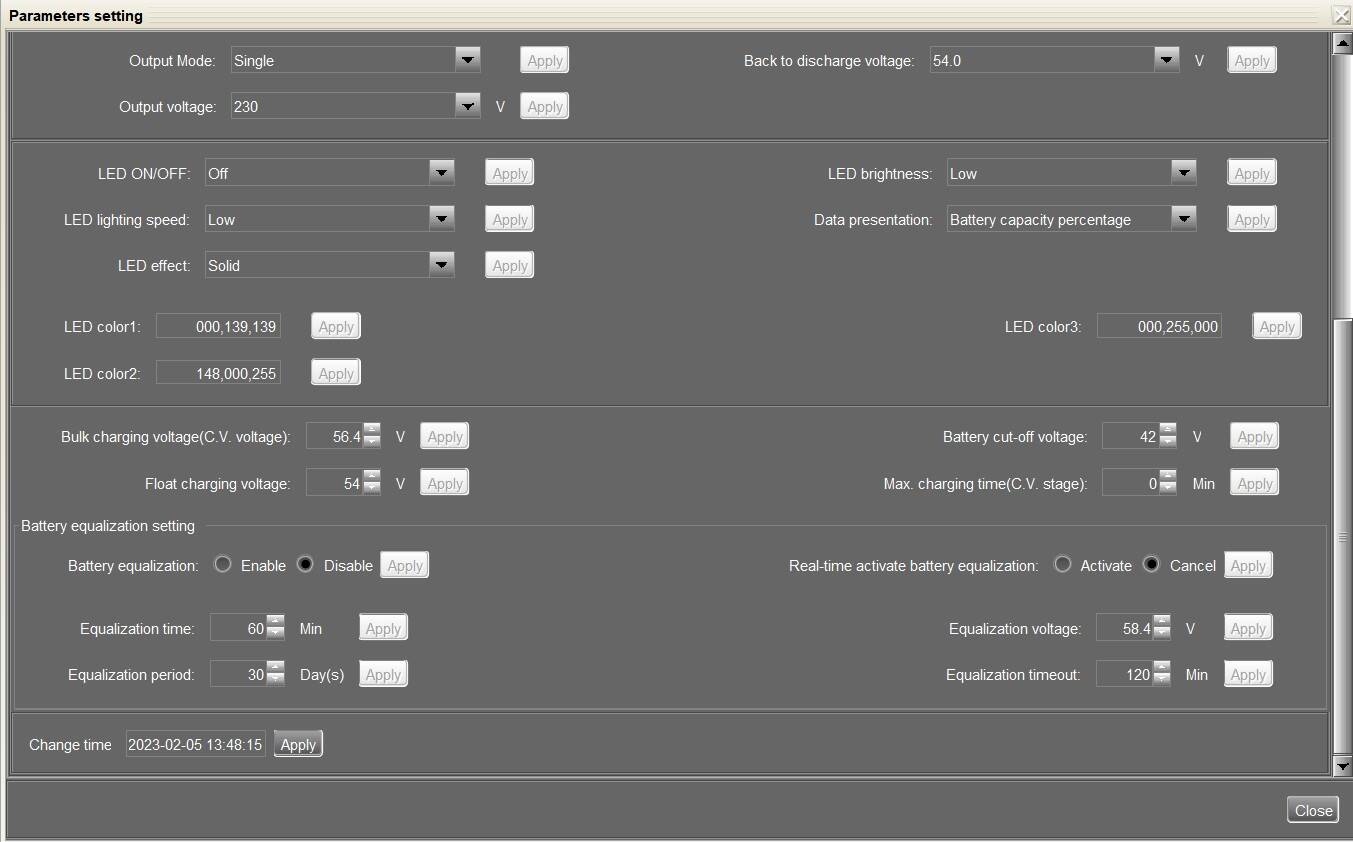This screenshot has height=842, width=1353.
Task: Apply the Output Mode setting
Action: (x=545, y=60)
